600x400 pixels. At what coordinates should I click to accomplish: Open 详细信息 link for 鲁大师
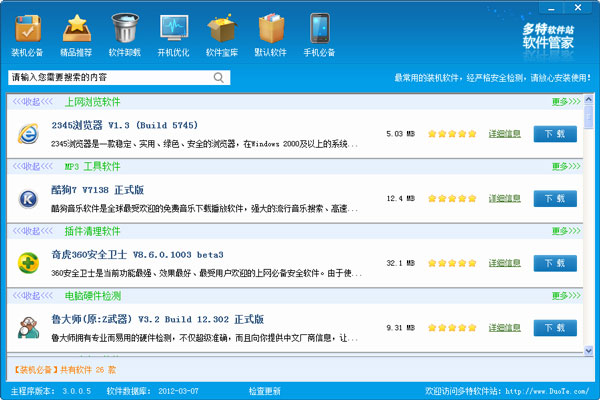coord(504,328)
